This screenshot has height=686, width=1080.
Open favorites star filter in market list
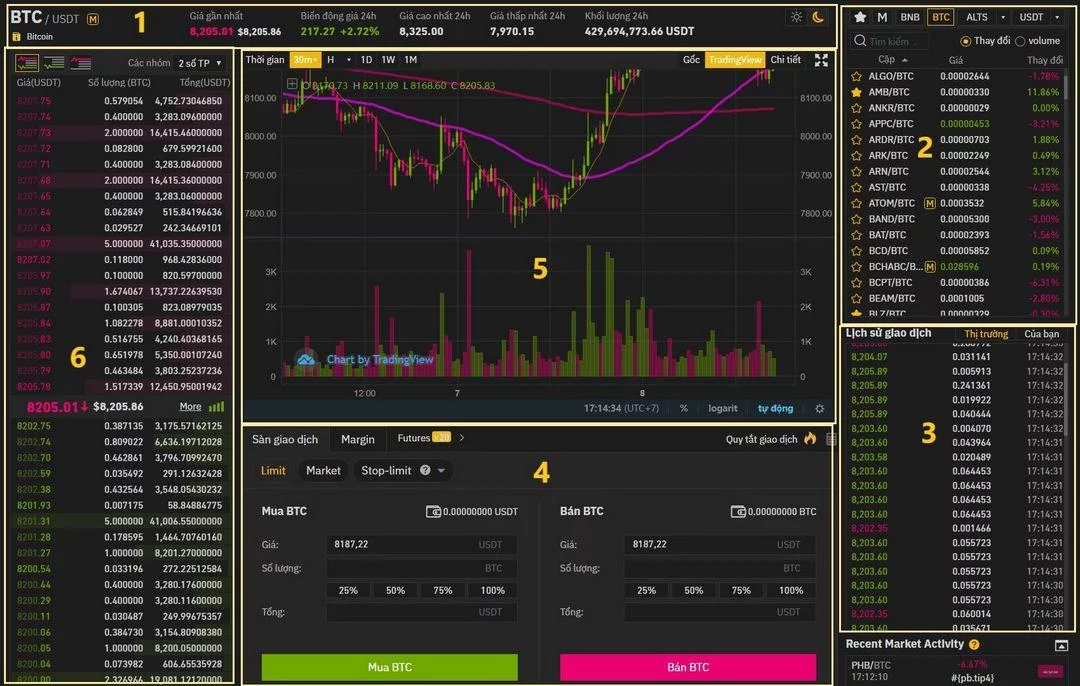click(860, 17)
